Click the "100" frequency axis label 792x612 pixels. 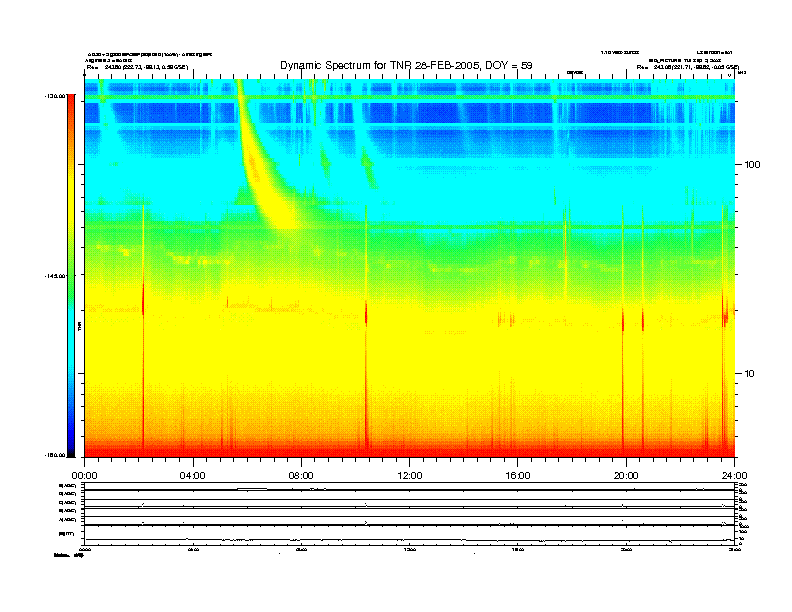tap(752, 165)
